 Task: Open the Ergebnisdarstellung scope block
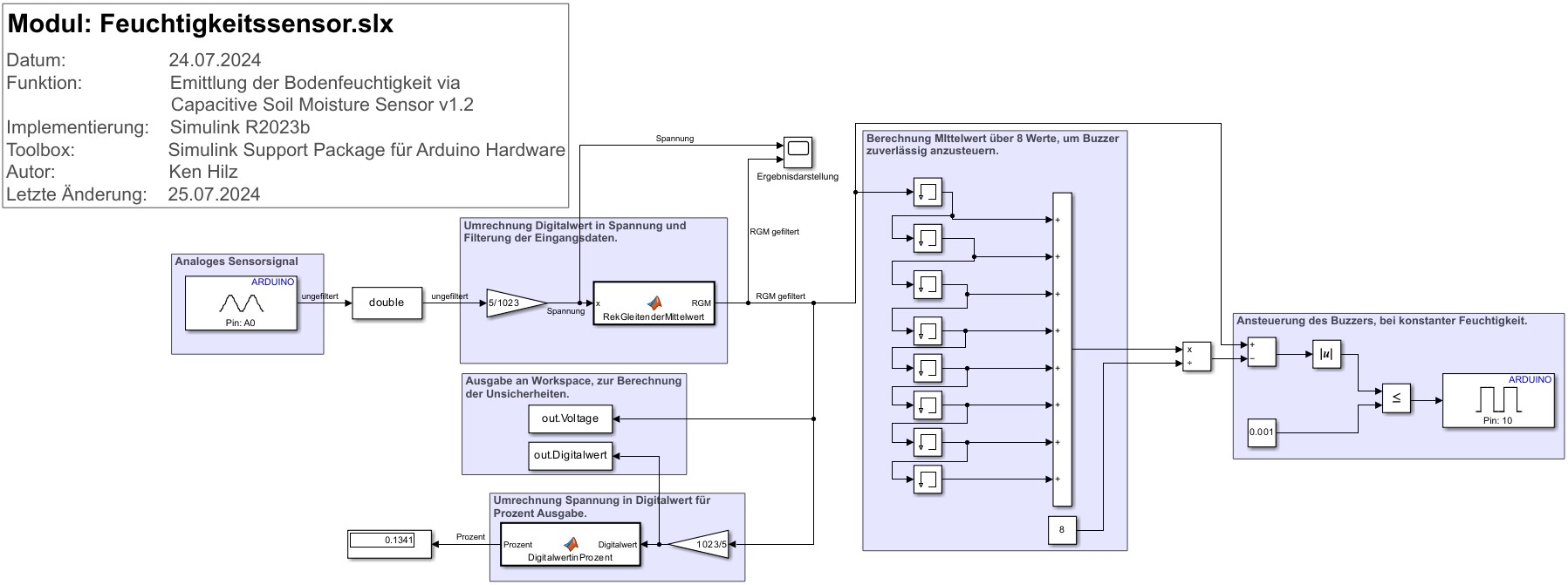[x=798, y=152]
